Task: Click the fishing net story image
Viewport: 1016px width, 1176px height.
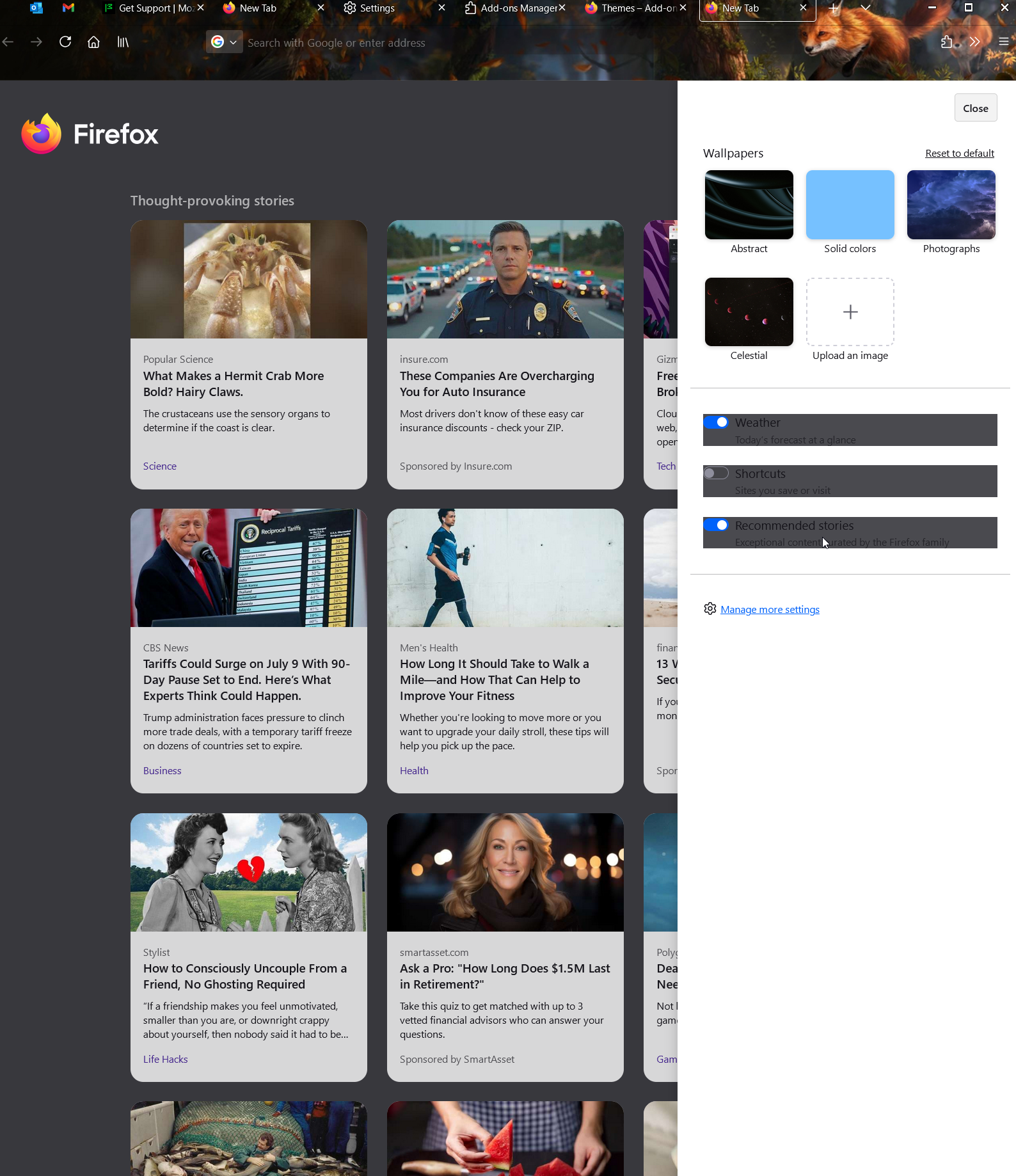Action: [x=248, y=1139]
